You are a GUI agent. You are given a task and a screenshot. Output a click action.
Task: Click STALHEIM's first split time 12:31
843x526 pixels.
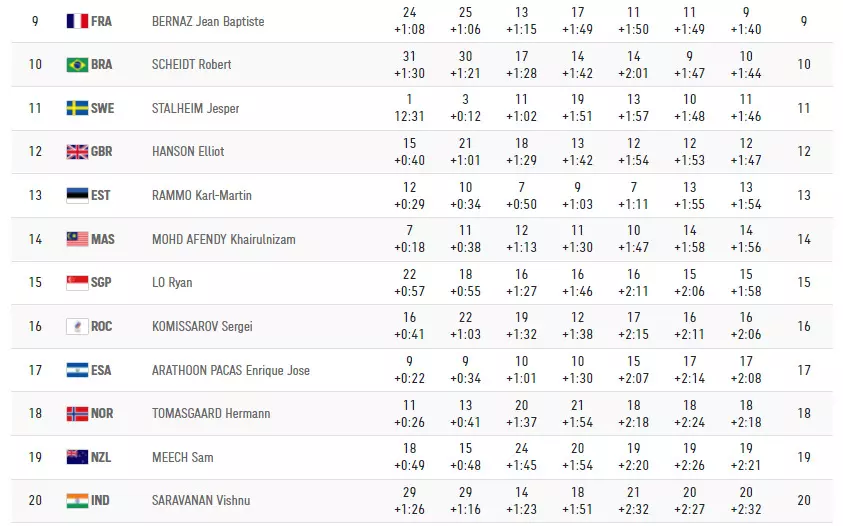pos(409,116)
